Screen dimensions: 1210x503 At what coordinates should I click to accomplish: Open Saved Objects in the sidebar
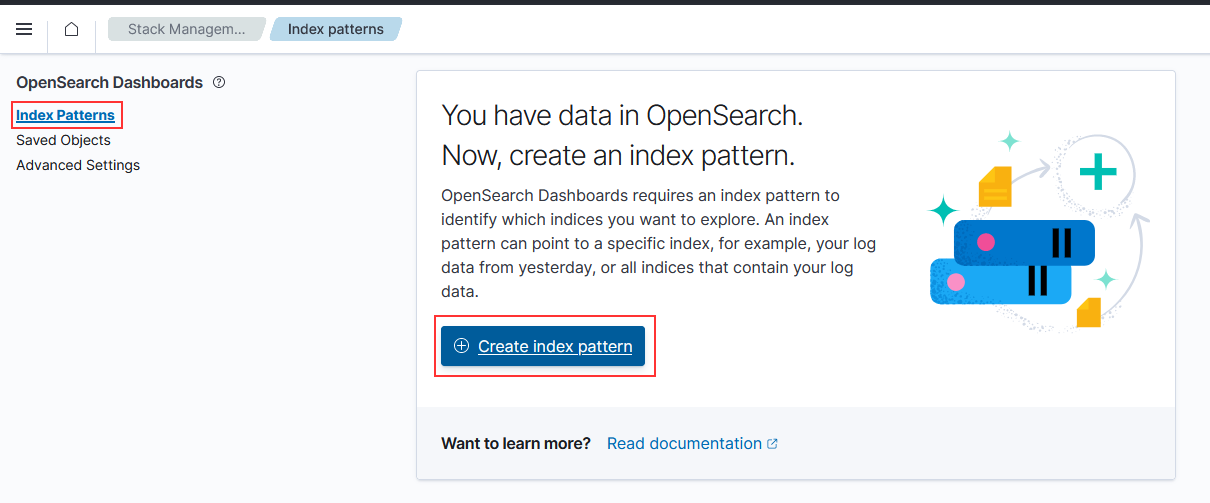(63, 140)
